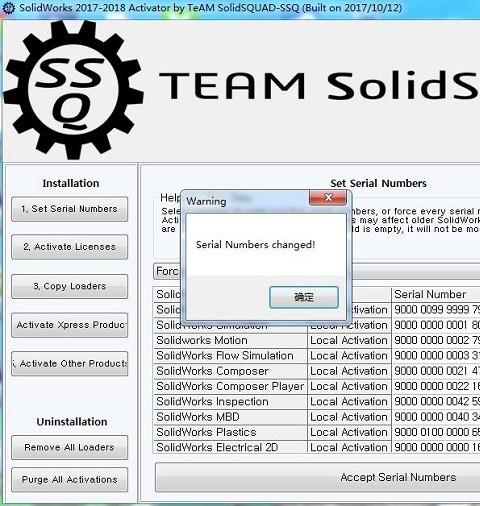Click serial number 9000 0100 0000
Screen dimensions: 480x506
[x=436, y=432]
